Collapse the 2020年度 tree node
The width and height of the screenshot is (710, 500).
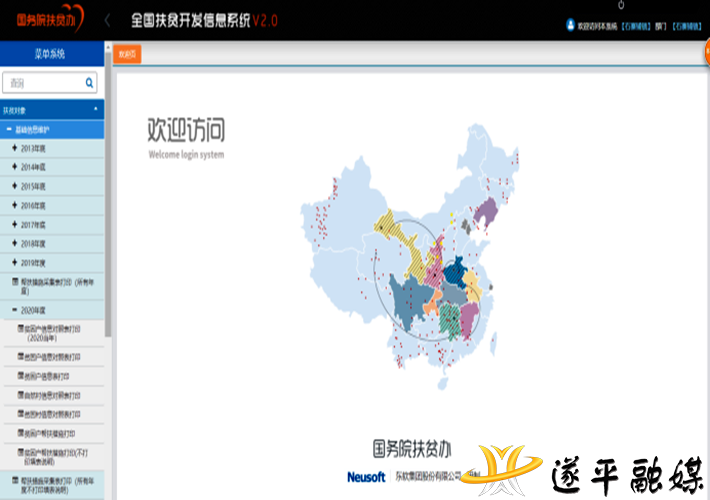click(x=15, y=310)
